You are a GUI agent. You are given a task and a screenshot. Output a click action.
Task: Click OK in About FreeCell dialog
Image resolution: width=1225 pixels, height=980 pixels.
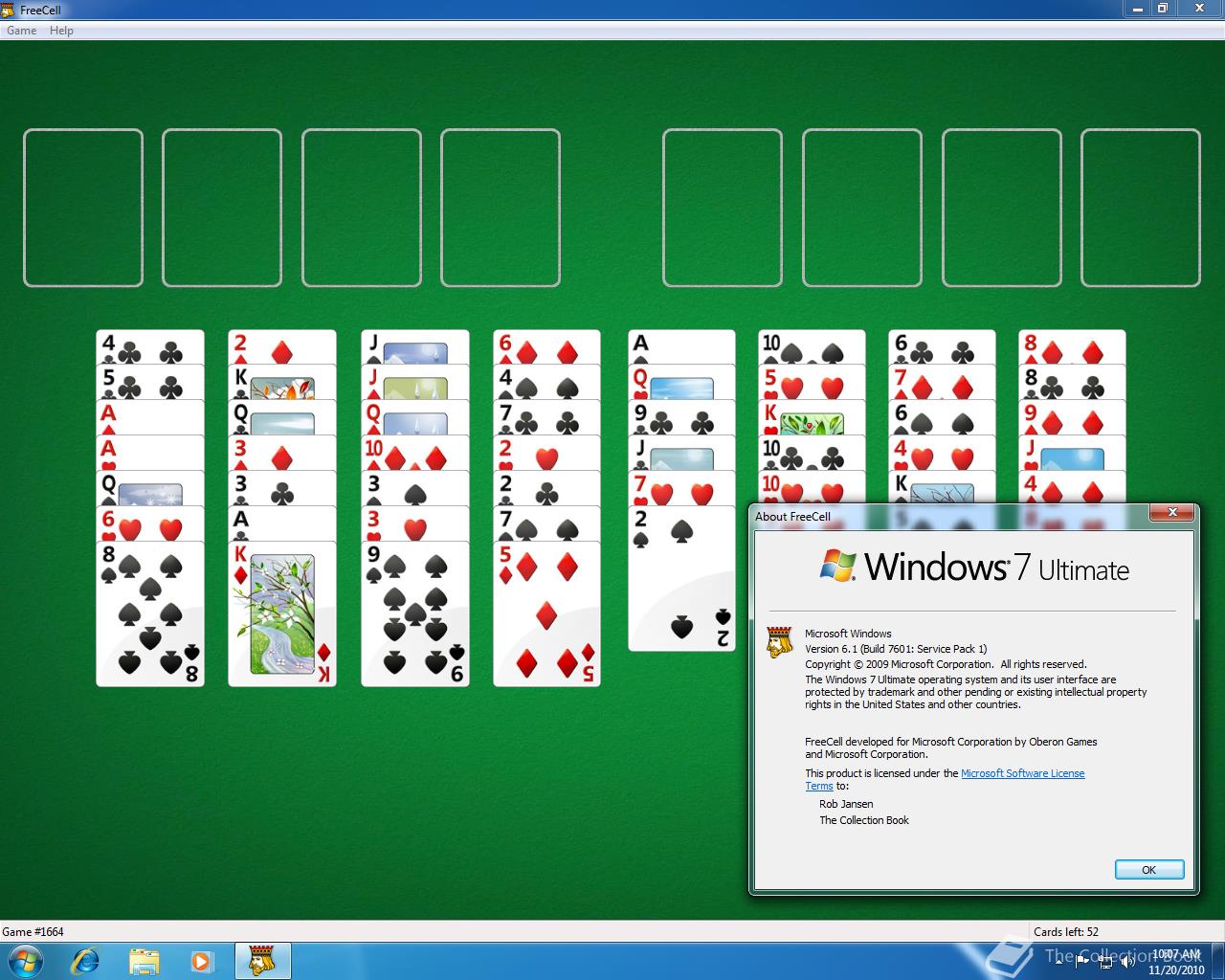1149,870
